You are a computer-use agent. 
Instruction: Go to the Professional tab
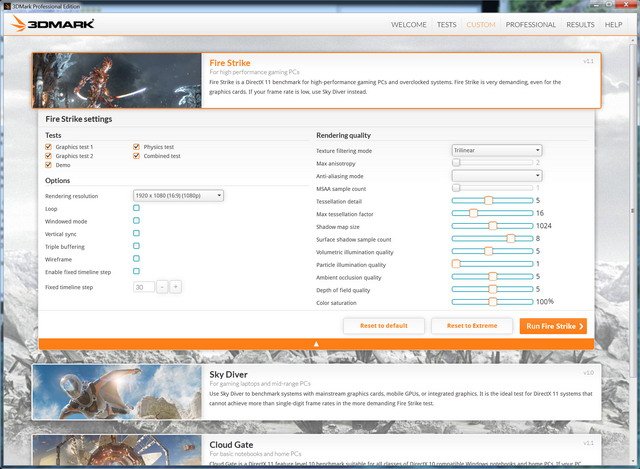click(x=531, y=24)
